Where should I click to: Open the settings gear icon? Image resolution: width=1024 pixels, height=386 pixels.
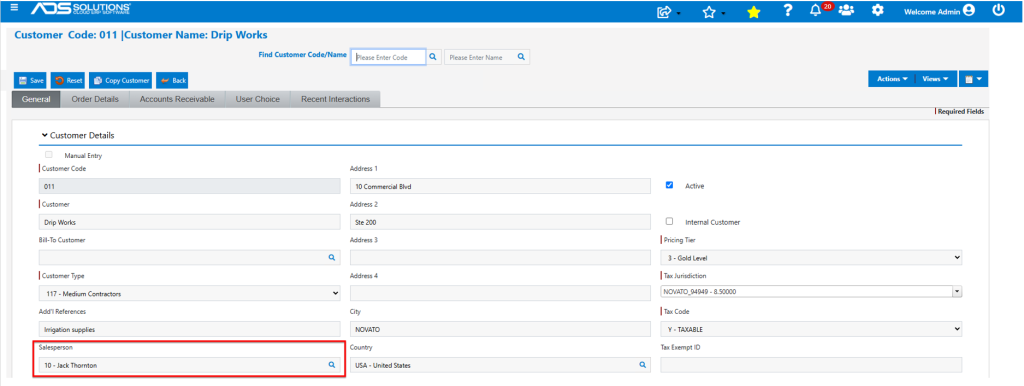[878, 10]
